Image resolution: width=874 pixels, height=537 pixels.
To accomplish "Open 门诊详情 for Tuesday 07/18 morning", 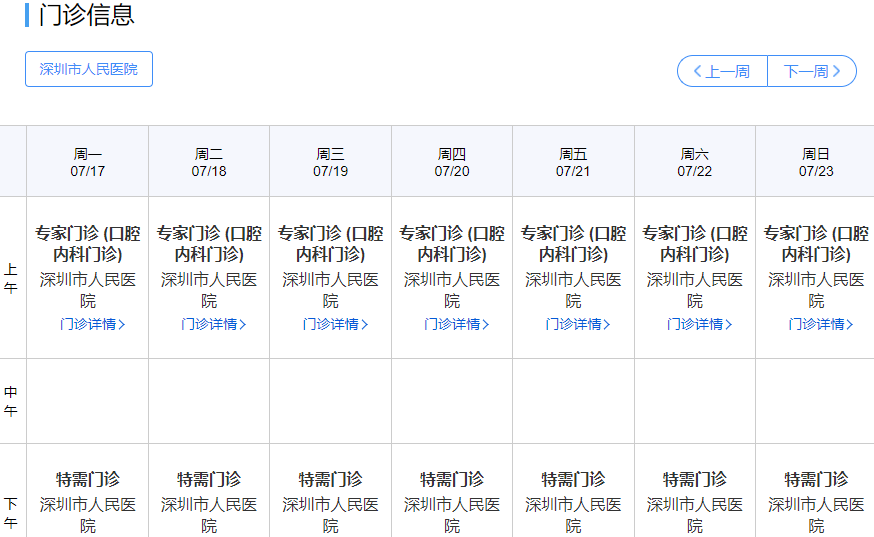I will point(213,324).
